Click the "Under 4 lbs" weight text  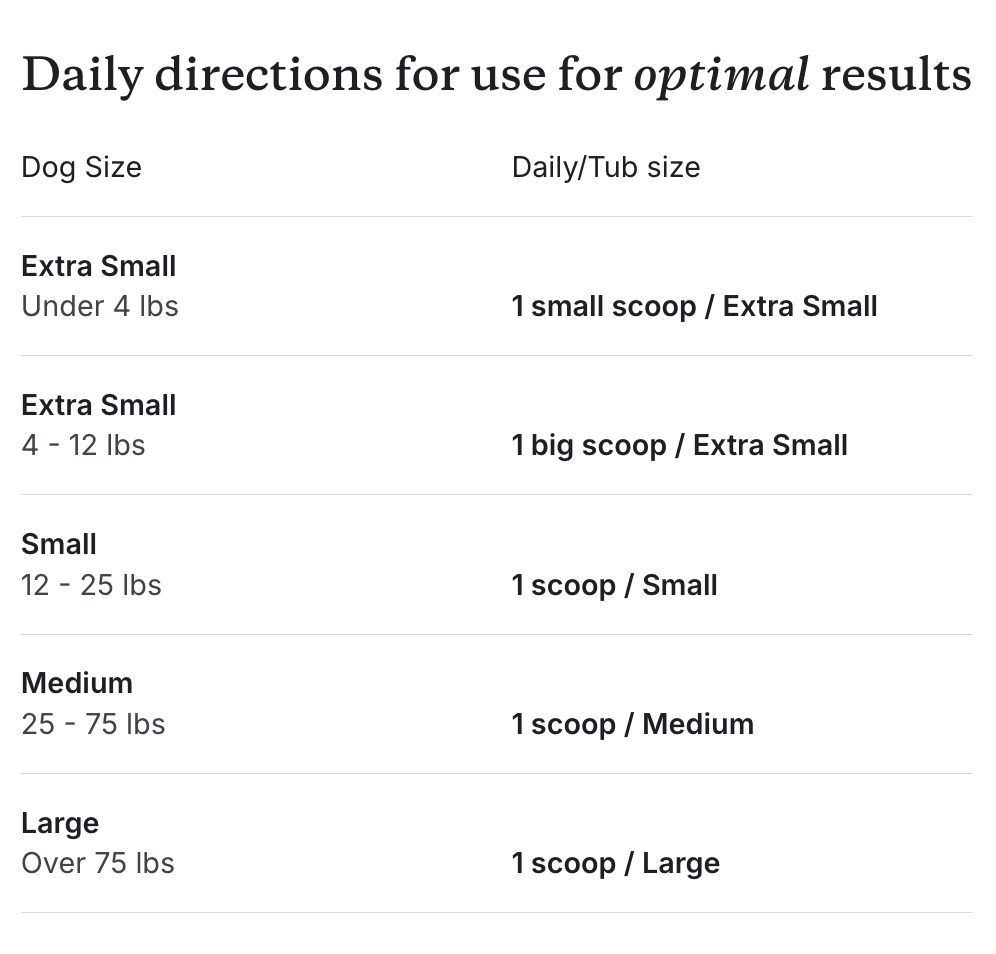pos(100,306)
